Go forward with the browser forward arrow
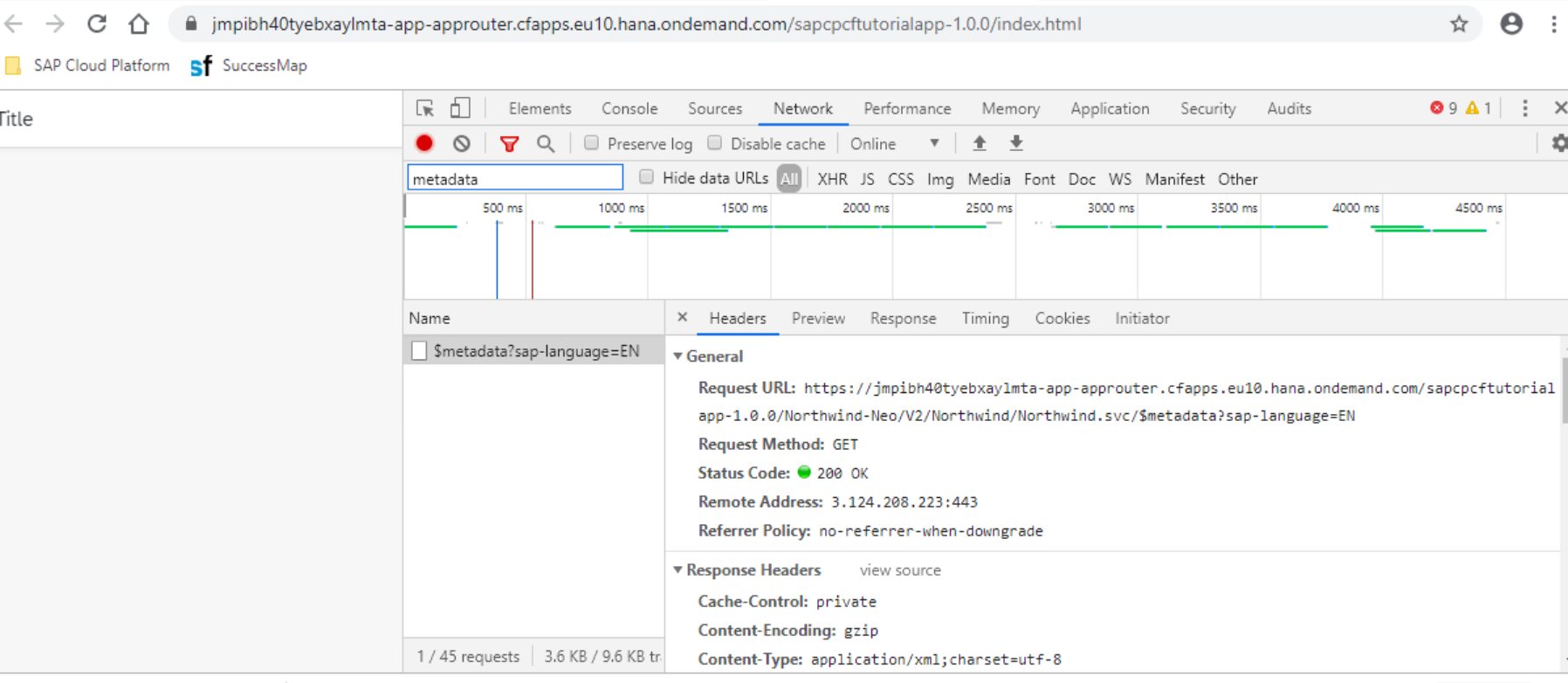 [55, 24]
